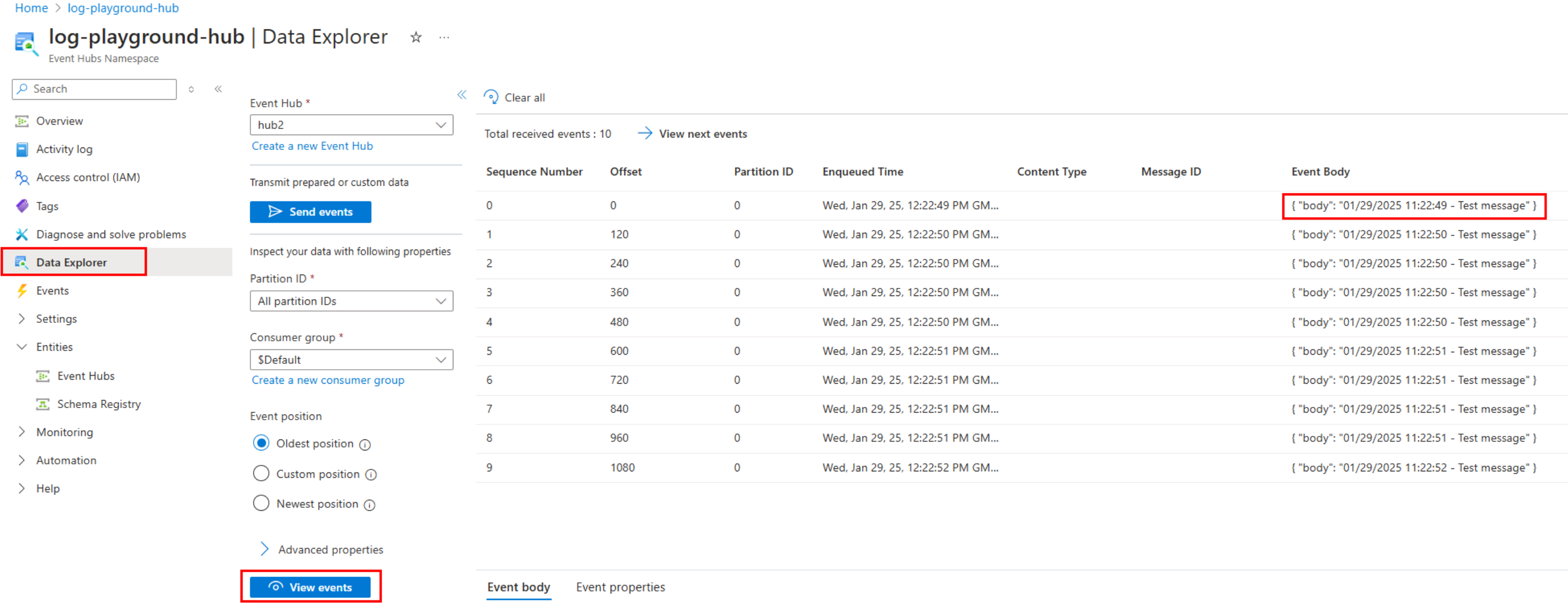The height and width of the screenshot is (606, 1568).
Task: Select the Oldest position radio button
Action: point(261,443)
